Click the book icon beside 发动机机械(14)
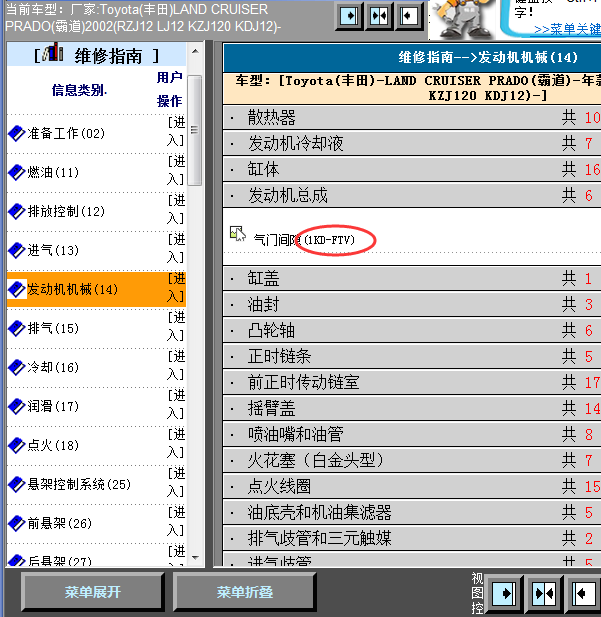This screenshot has width=601, height=617. click(x=17, y=289)
